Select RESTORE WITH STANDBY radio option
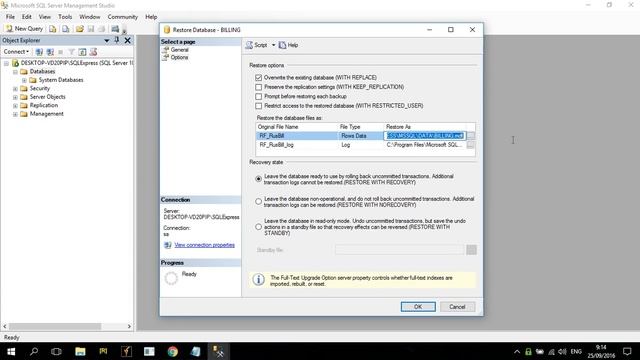640x360 pixels. [258, 227]
